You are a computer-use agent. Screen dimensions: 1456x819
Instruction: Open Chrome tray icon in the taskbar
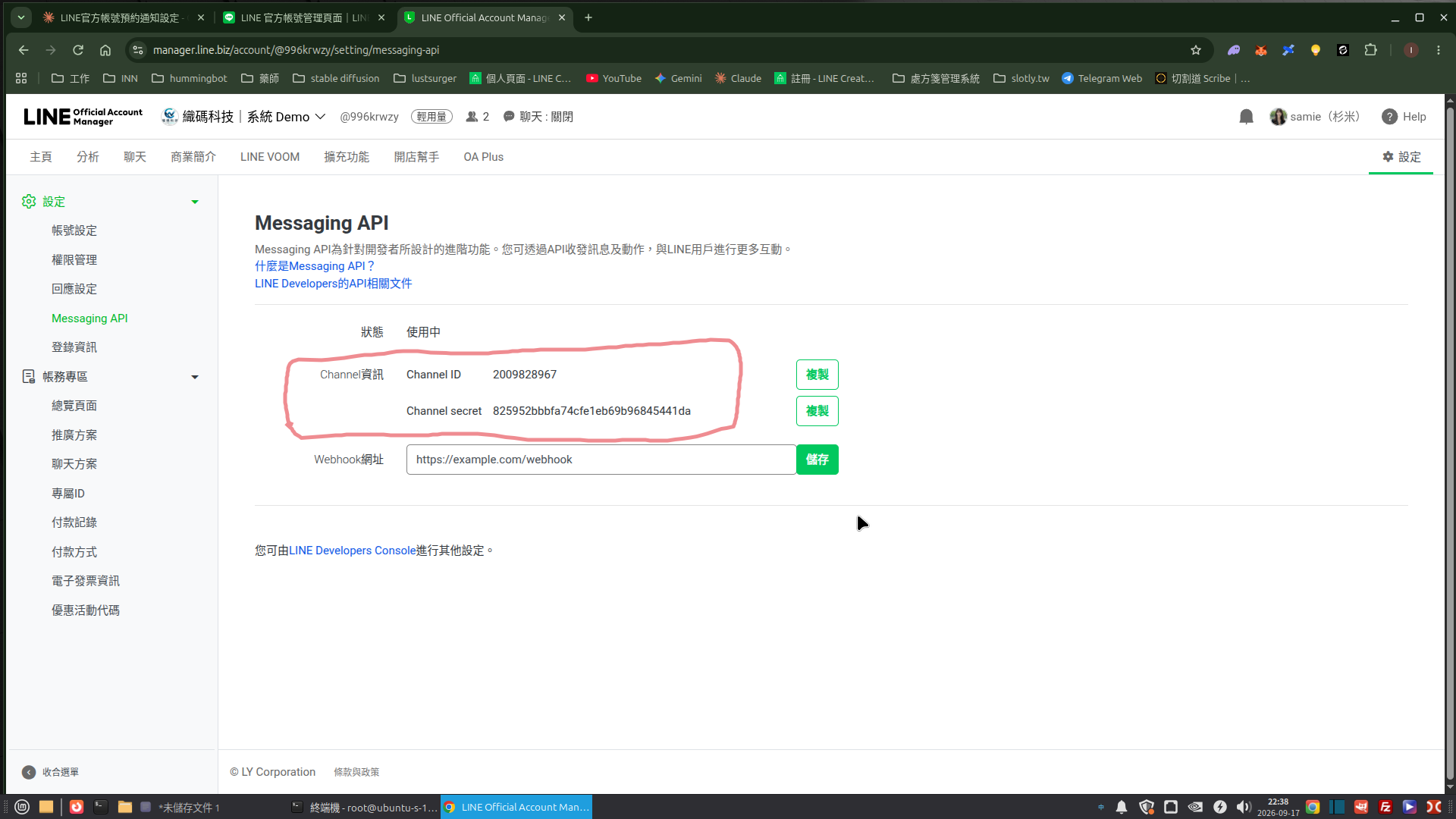(1313, 807)
